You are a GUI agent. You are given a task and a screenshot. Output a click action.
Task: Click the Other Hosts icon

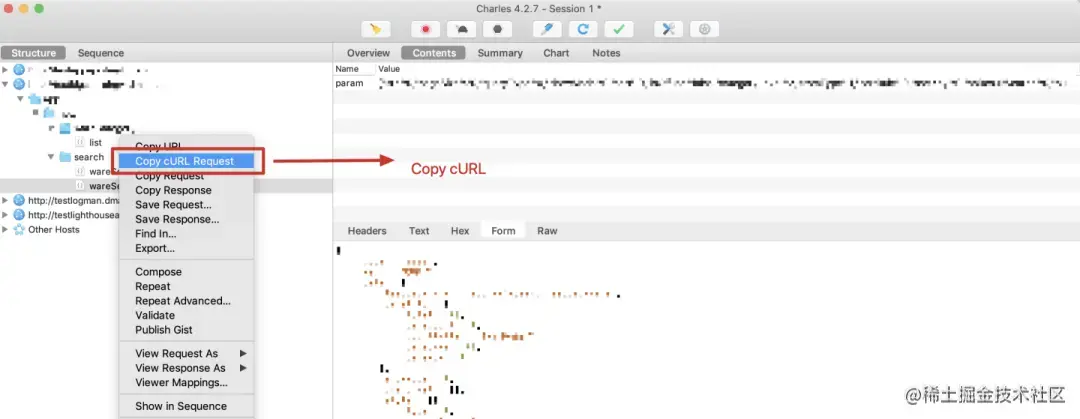point(19,229)
